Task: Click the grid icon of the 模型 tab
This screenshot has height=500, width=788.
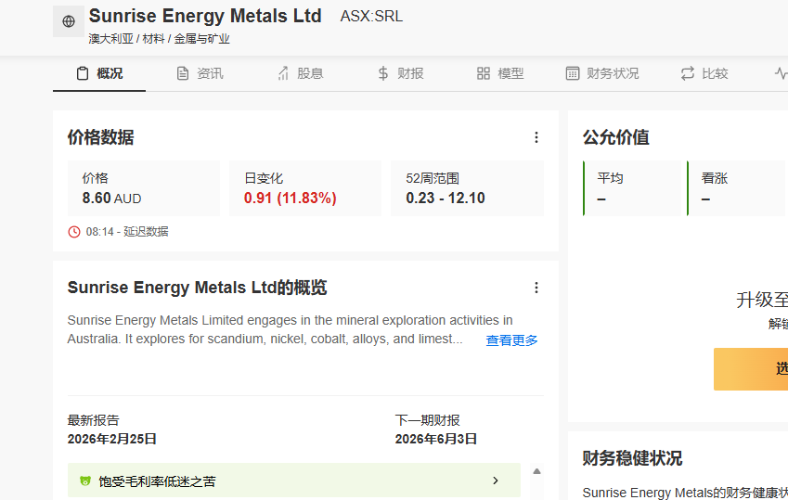Action: [x=483, y=73]
